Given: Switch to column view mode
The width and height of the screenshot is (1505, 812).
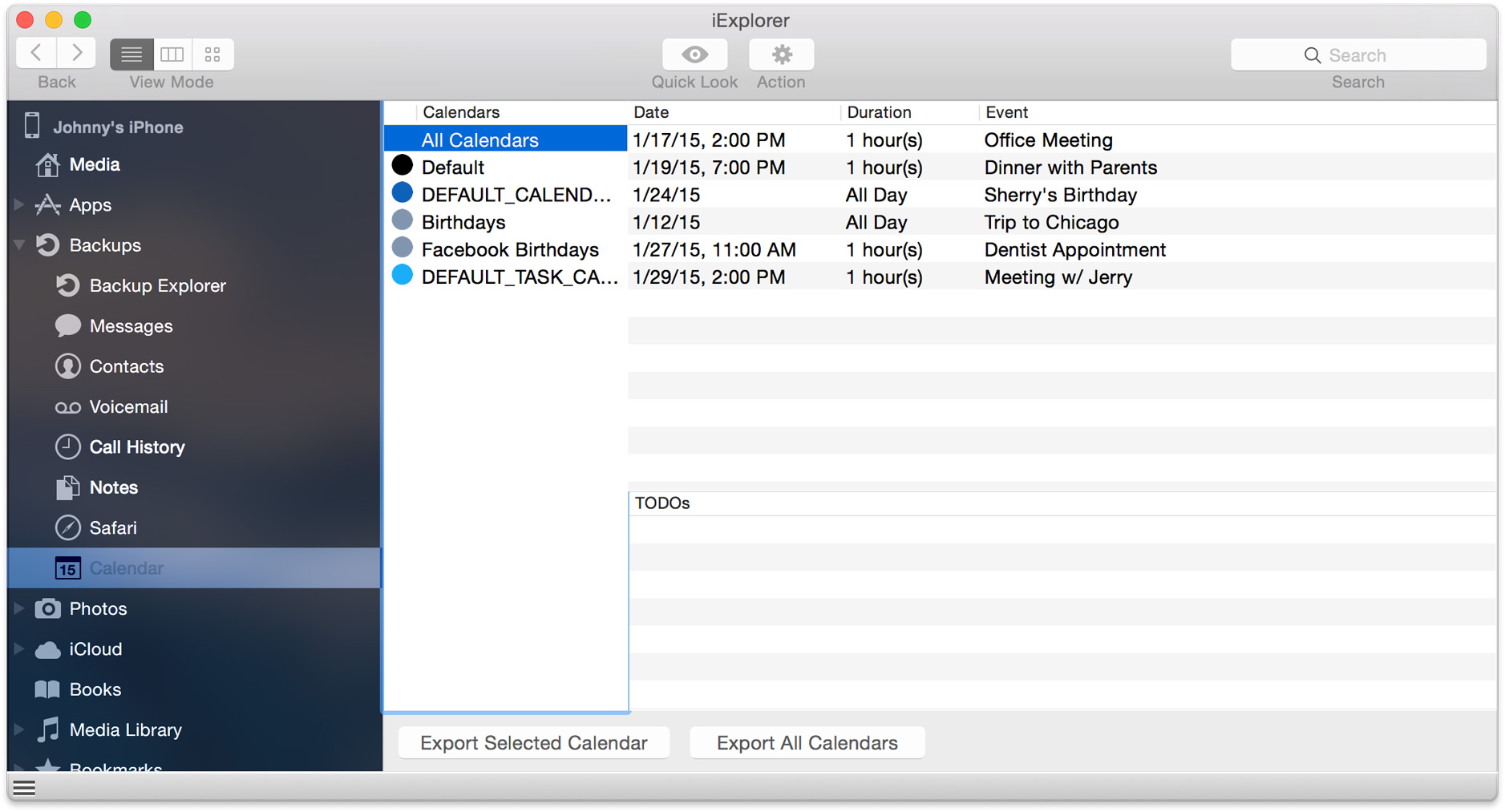Looking at the screenshot, I should click(x=172, y=55).
